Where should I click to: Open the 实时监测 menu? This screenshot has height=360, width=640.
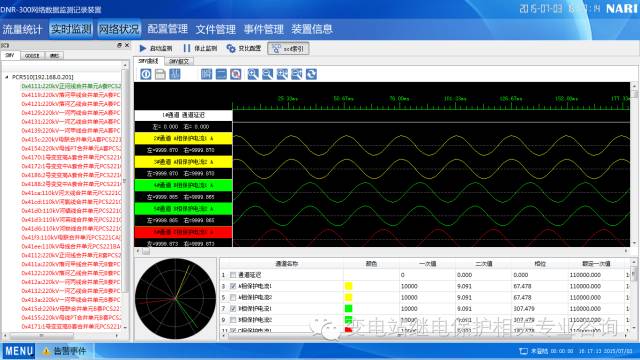click(71, 29)
